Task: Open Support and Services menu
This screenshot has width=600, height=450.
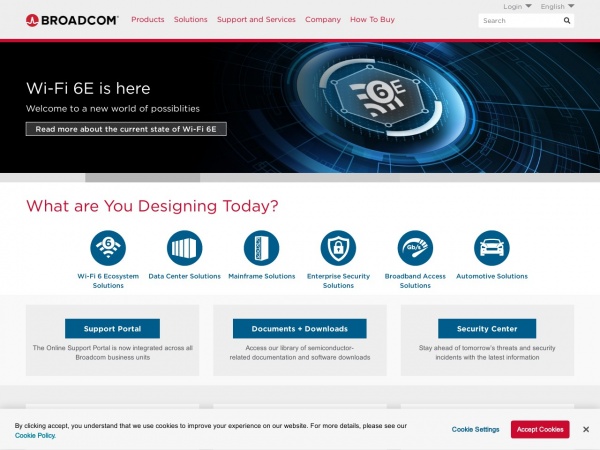Action: point(256,20)
